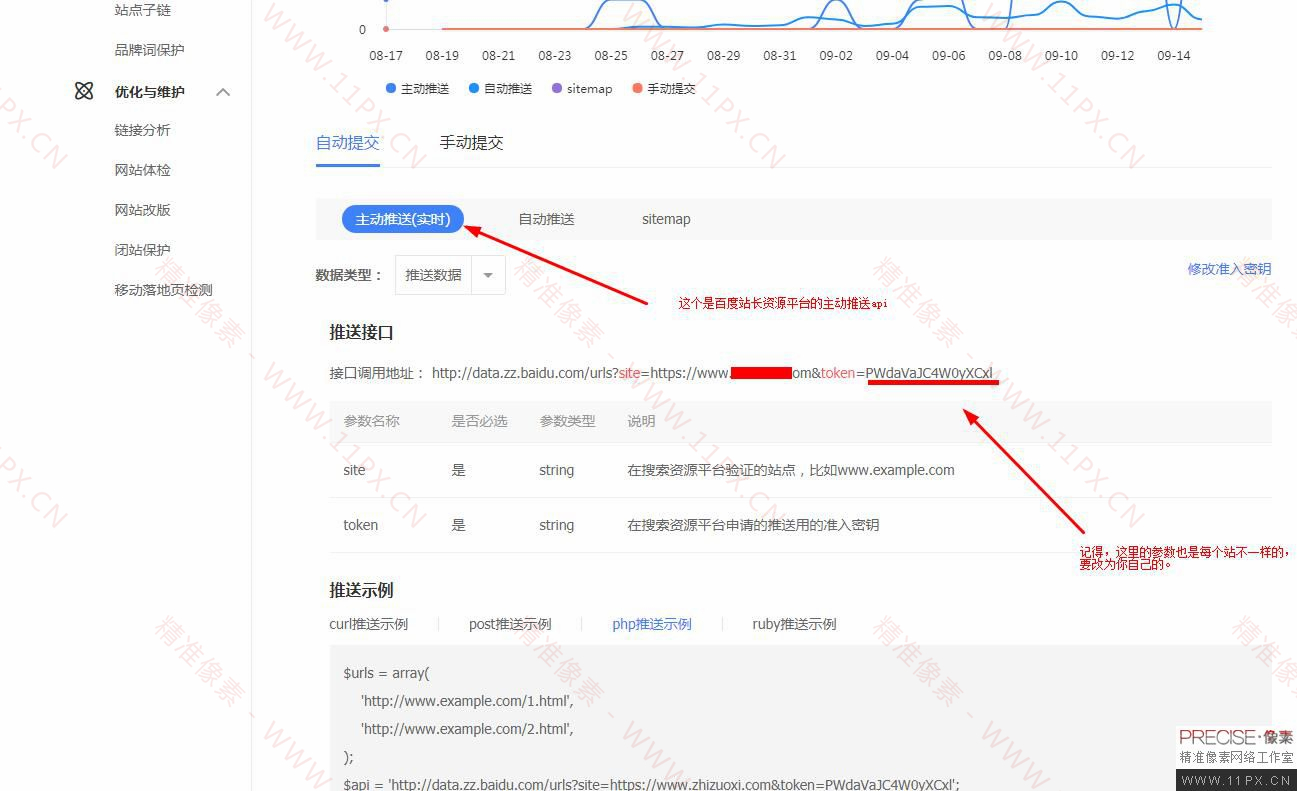
Task: Select the php推送示例 example
Action: [x=651, y=624]
